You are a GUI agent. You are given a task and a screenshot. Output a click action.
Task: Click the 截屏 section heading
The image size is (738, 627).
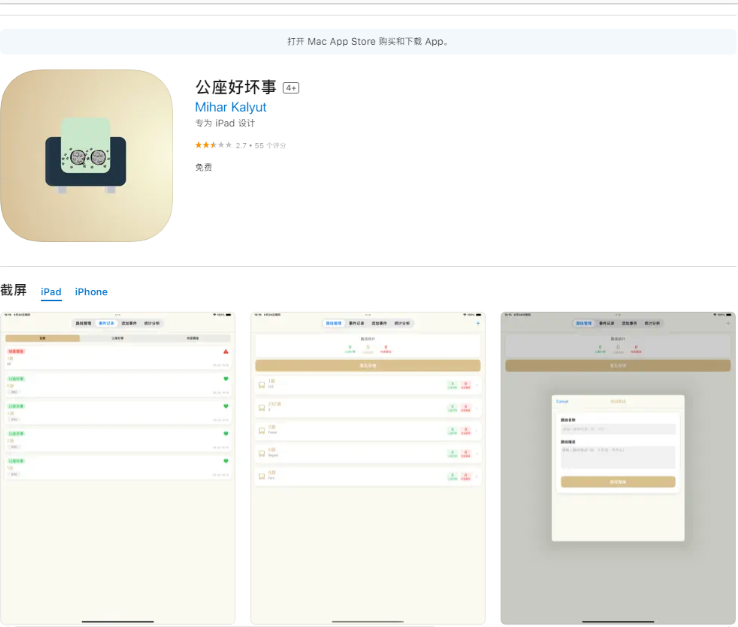pyautogui.click(x=14, y=290)
